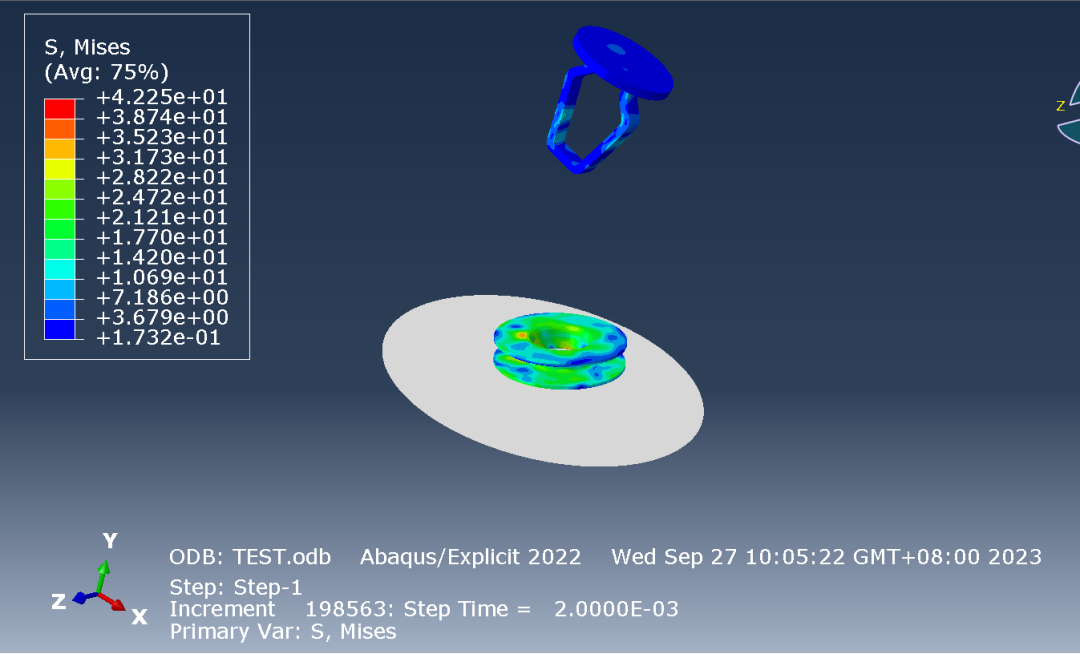Click legend value +3.874e+01

coord(162,117)
